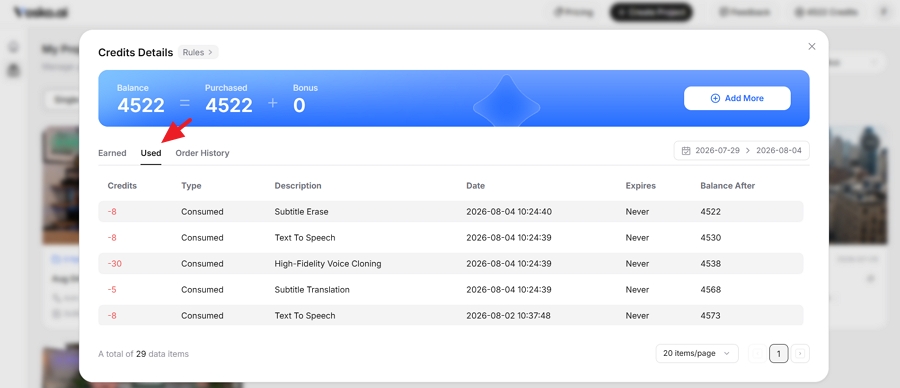Viewport: 900px width, 388px height.
Task: Click the Add More credits button
Action: (x=737, y=98)
